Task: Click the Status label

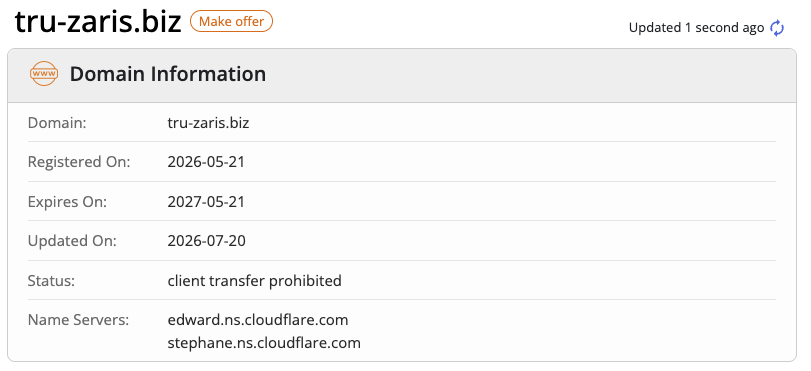Action: coord(51,280)
